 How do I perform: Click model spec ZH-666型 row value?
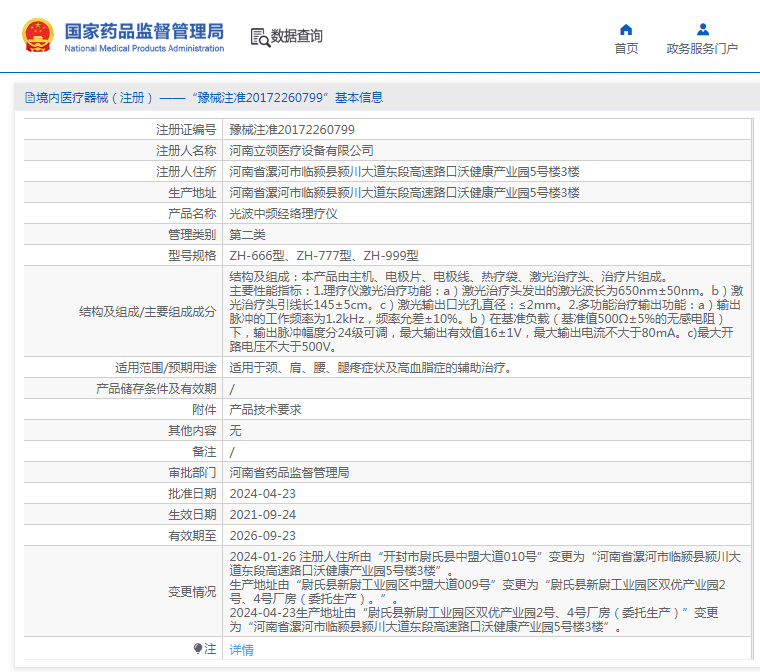point(487,256)
